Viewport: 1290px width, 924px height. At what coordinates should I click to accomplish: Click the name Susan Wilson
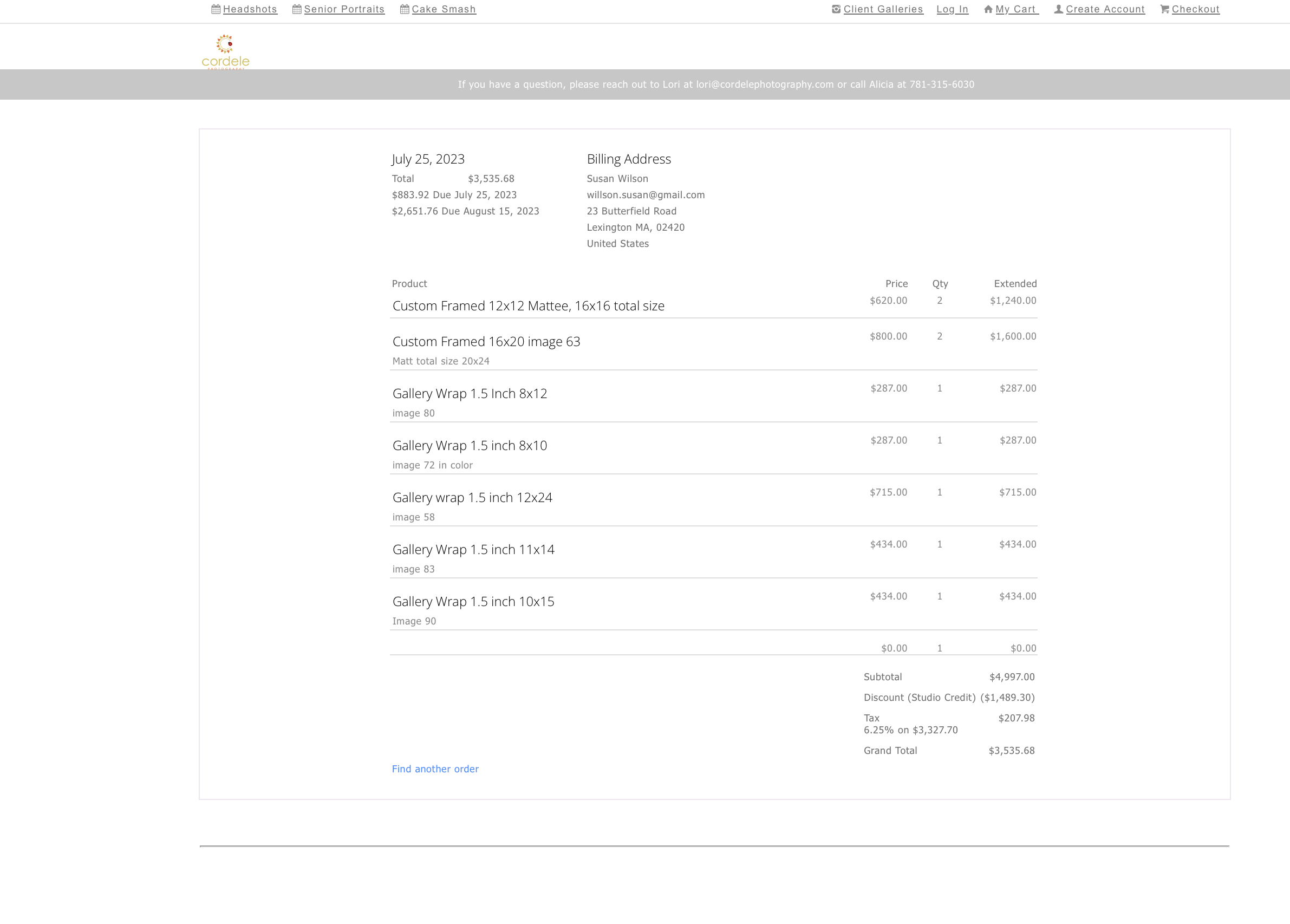618,179
